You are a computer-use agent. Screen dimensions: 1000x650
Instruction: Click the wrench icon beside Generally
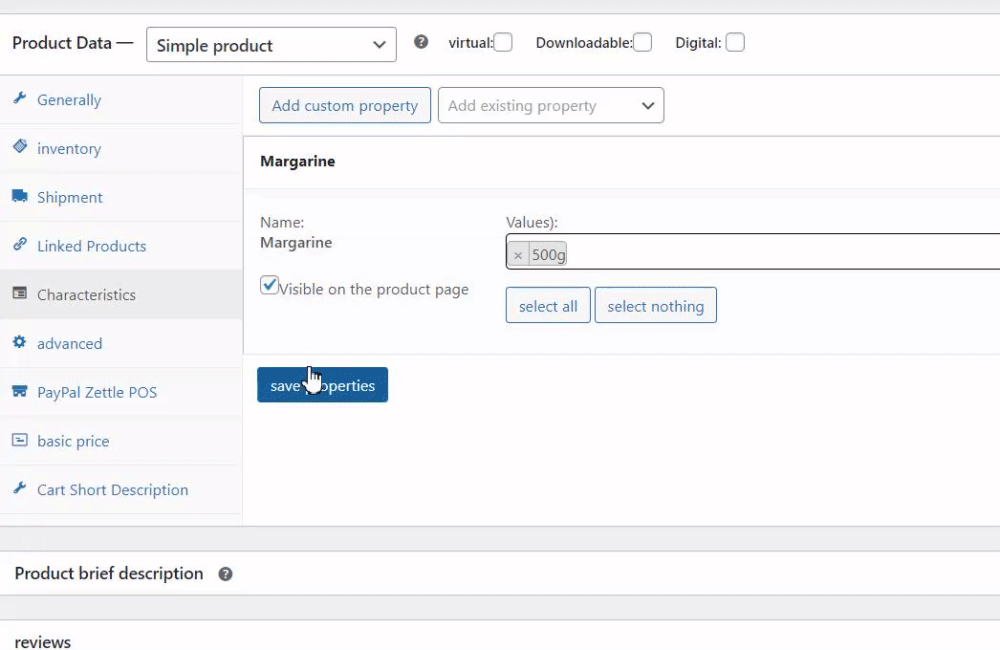pyautogui.click(x=19, y=99)
